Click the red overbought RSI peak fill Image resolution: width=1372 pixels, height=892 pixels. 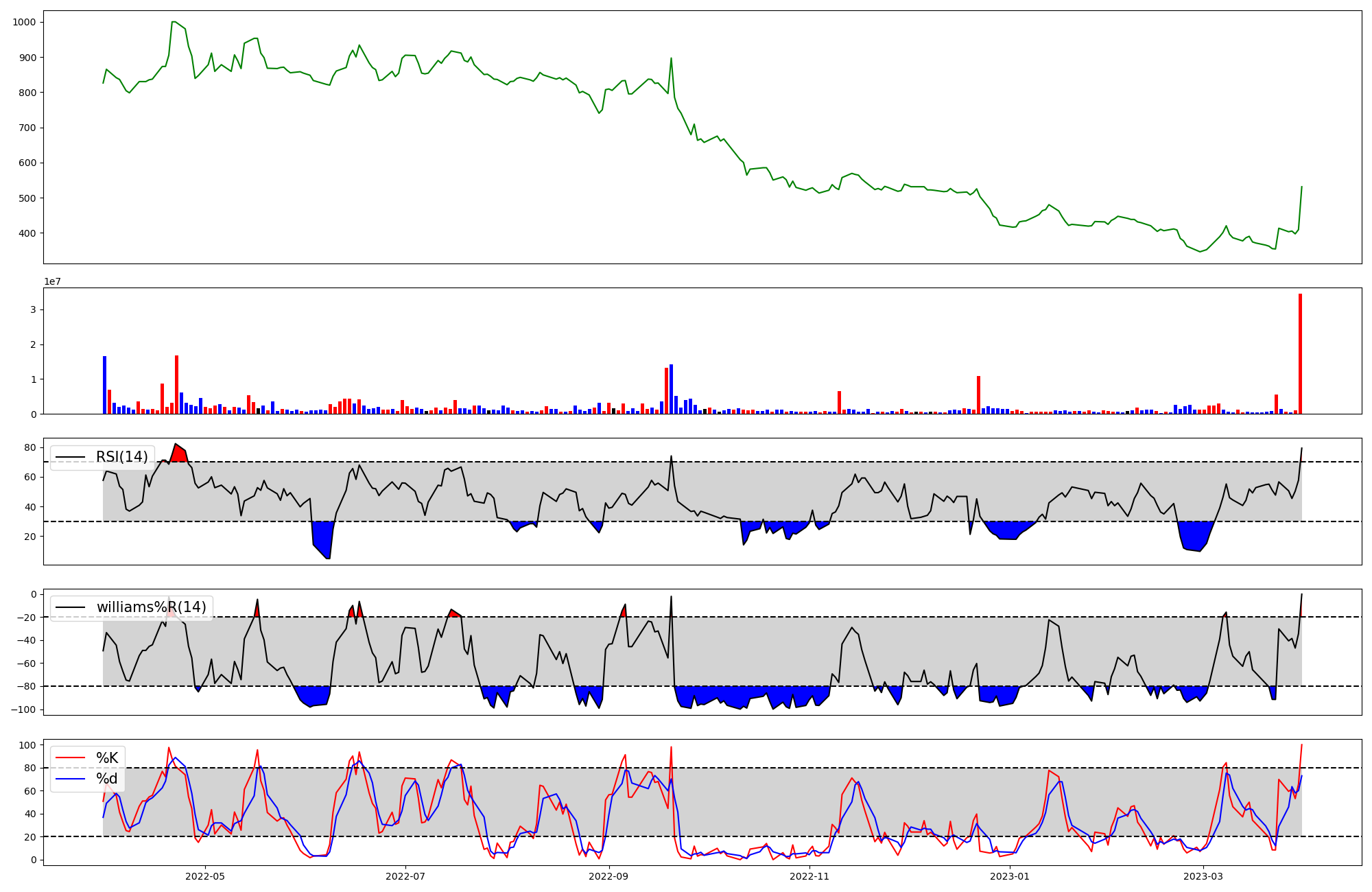(x=178, y=454)
